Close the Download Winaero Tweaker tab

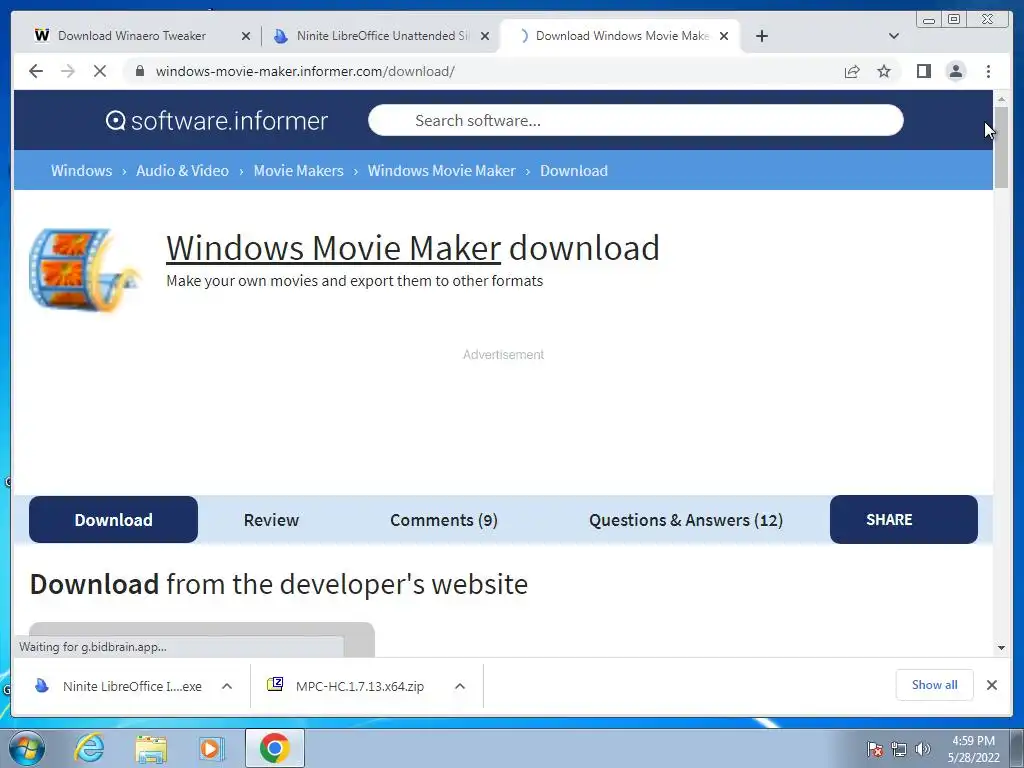[x=246, y=36]
